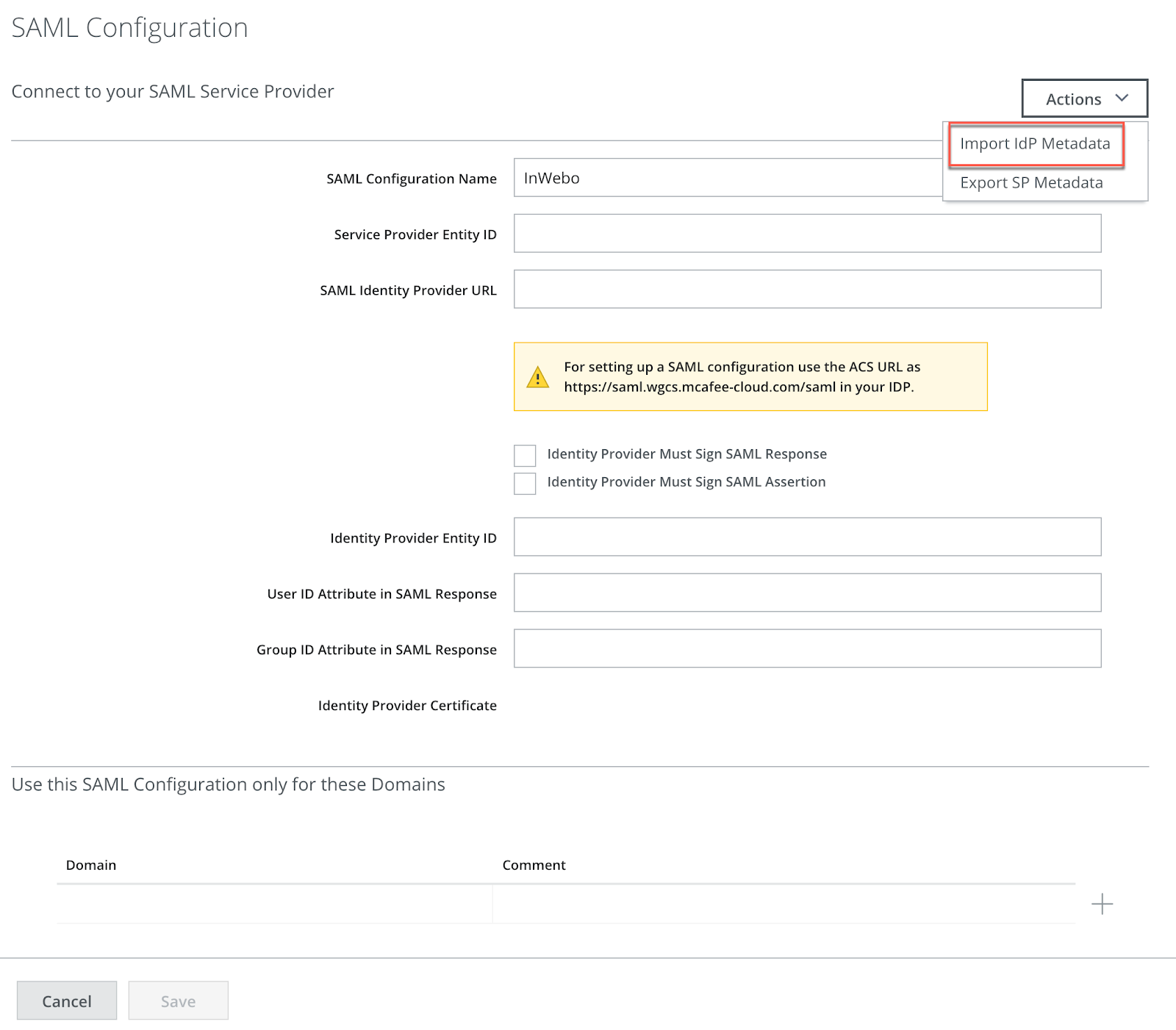The width and height of the screenshot is (1176, 1030).
Task: Select Import IdP Metadata from the menu
Action: [x=1034, y=144]
